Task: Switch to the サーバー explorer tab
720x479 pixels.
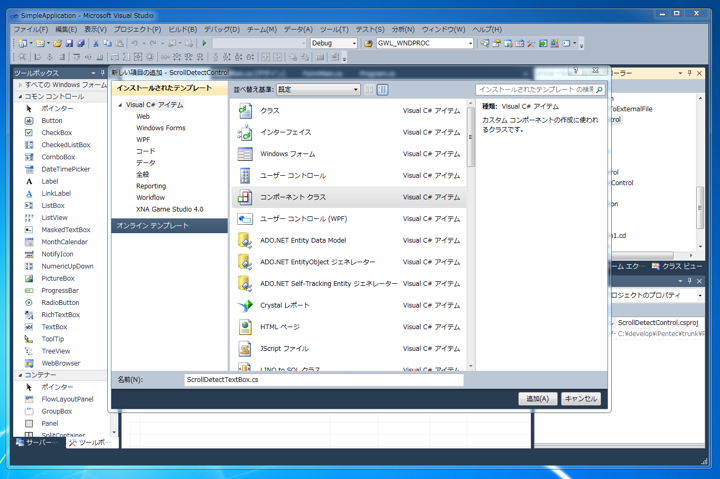Action: [x=39, y=442]
